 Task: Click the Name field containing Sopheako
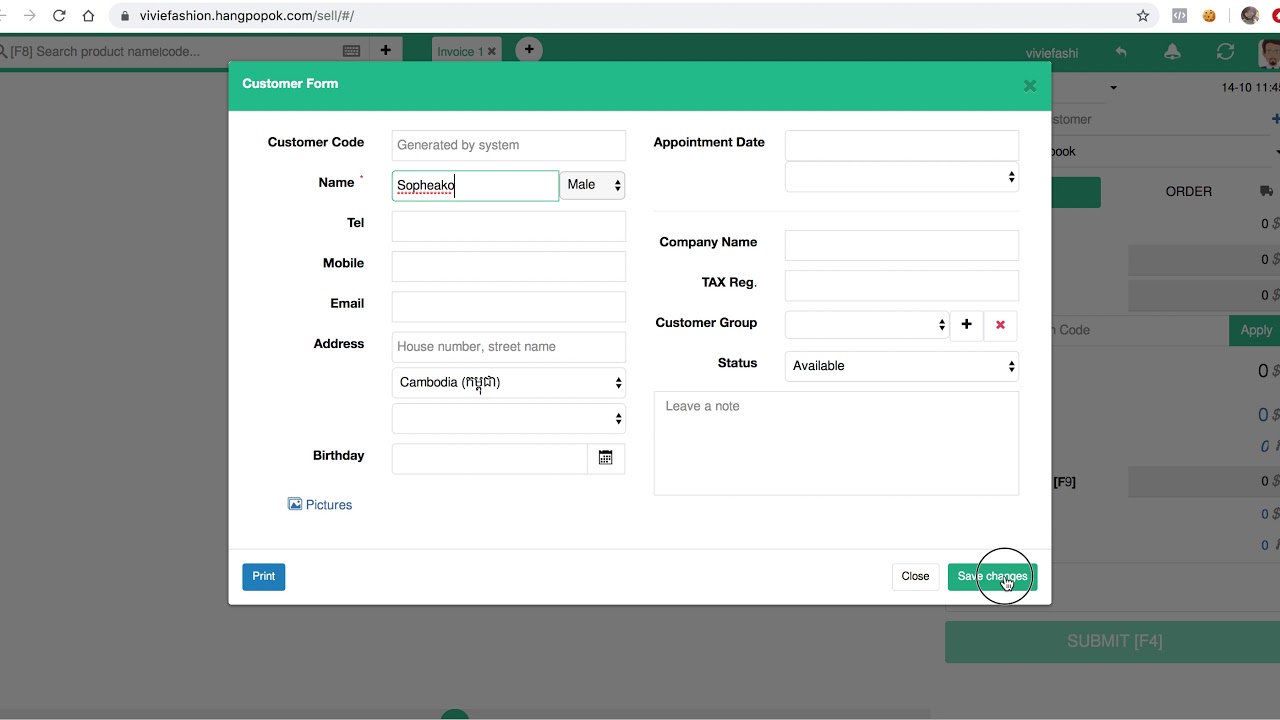(475, 185)
